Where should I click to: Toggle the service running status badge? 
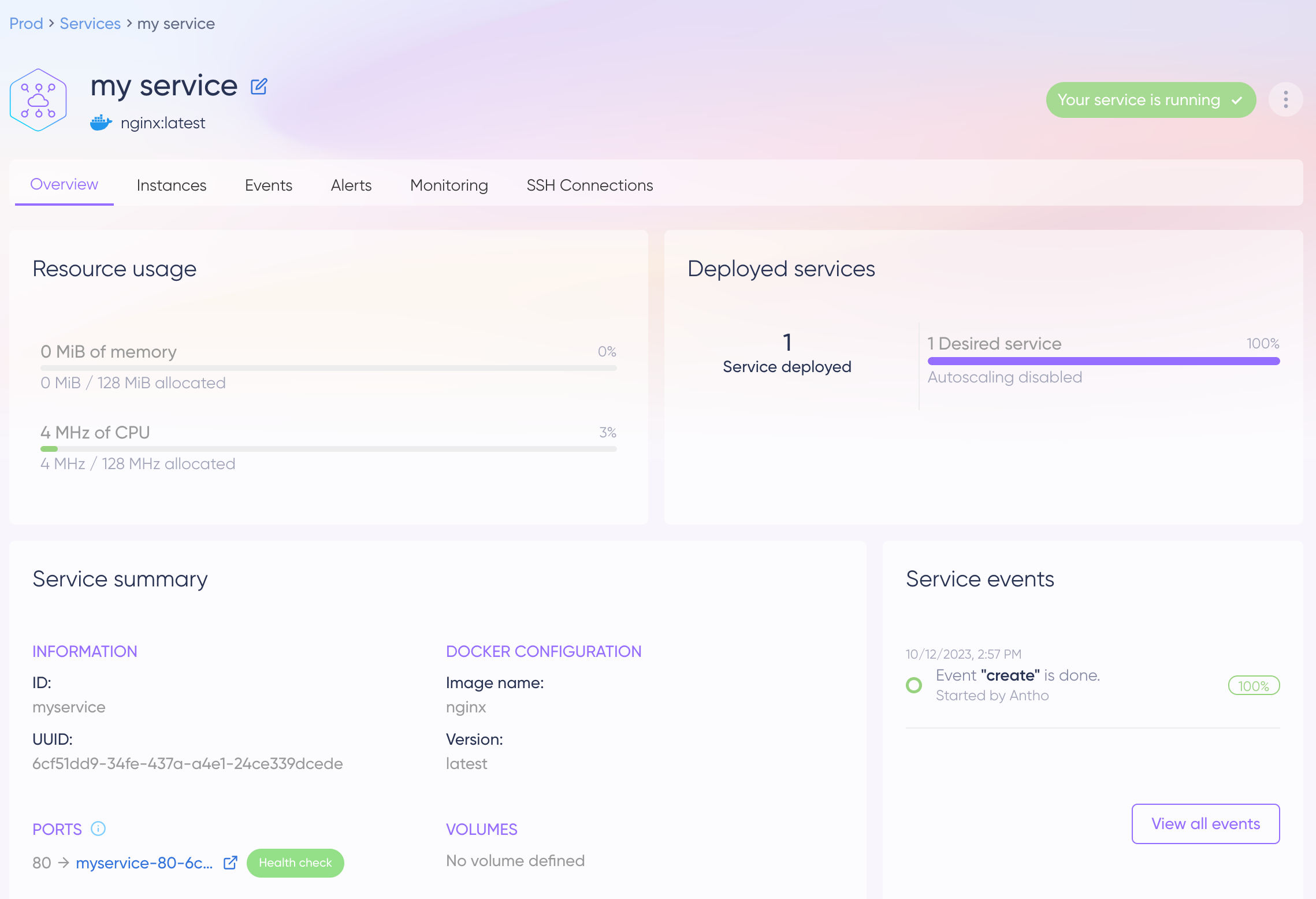[1149, 100]
